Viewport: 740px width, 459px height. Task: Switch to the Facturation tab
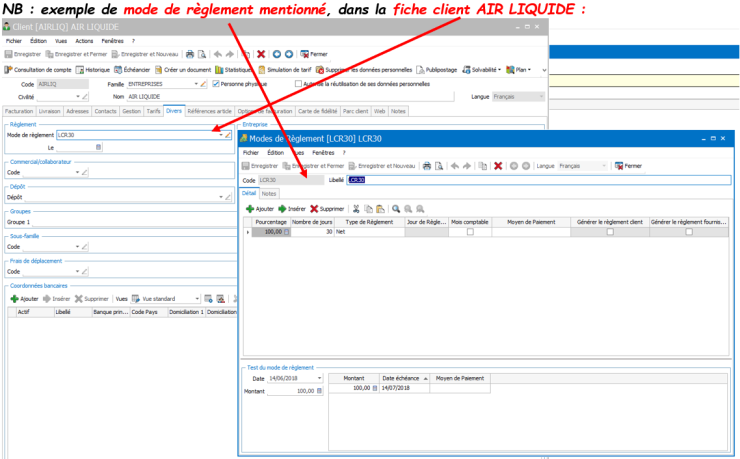(x=19, y=111)
